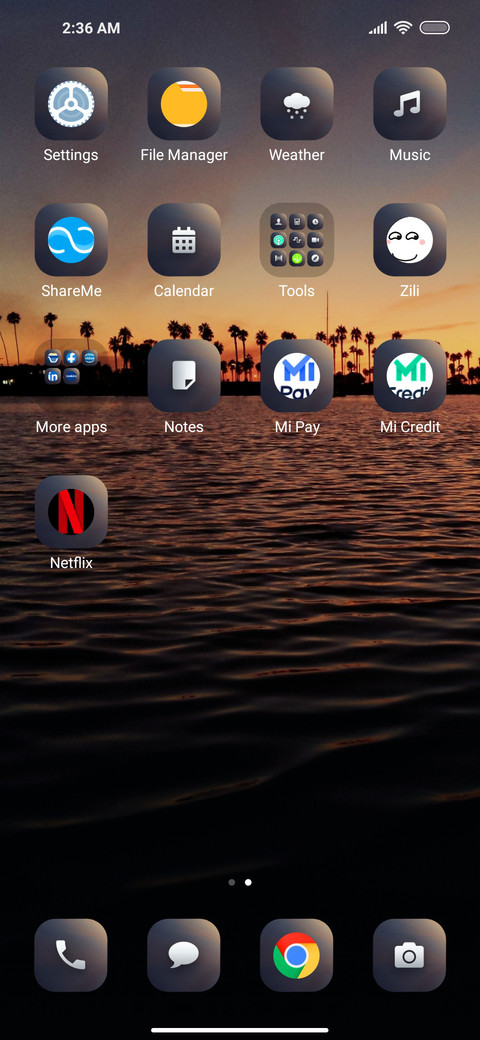Tap the "Mi Credit" label
480x1040 pixels.
click(x=410, y=426)
